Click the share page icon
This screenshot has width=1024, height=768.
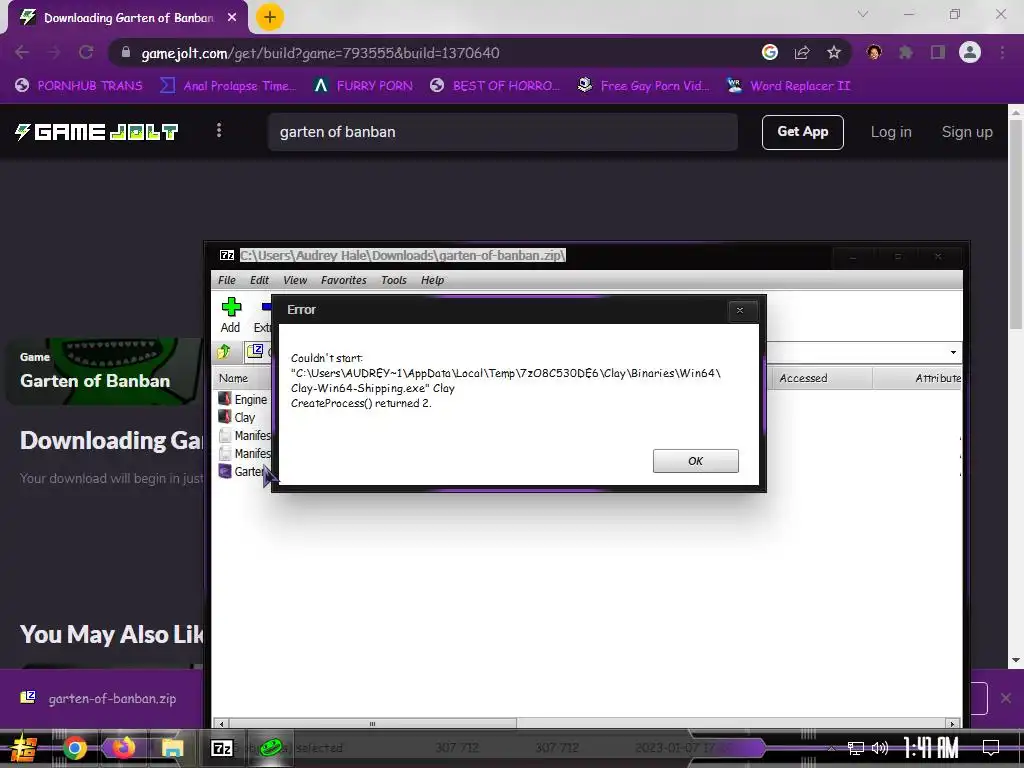click(x=802, y=52)
